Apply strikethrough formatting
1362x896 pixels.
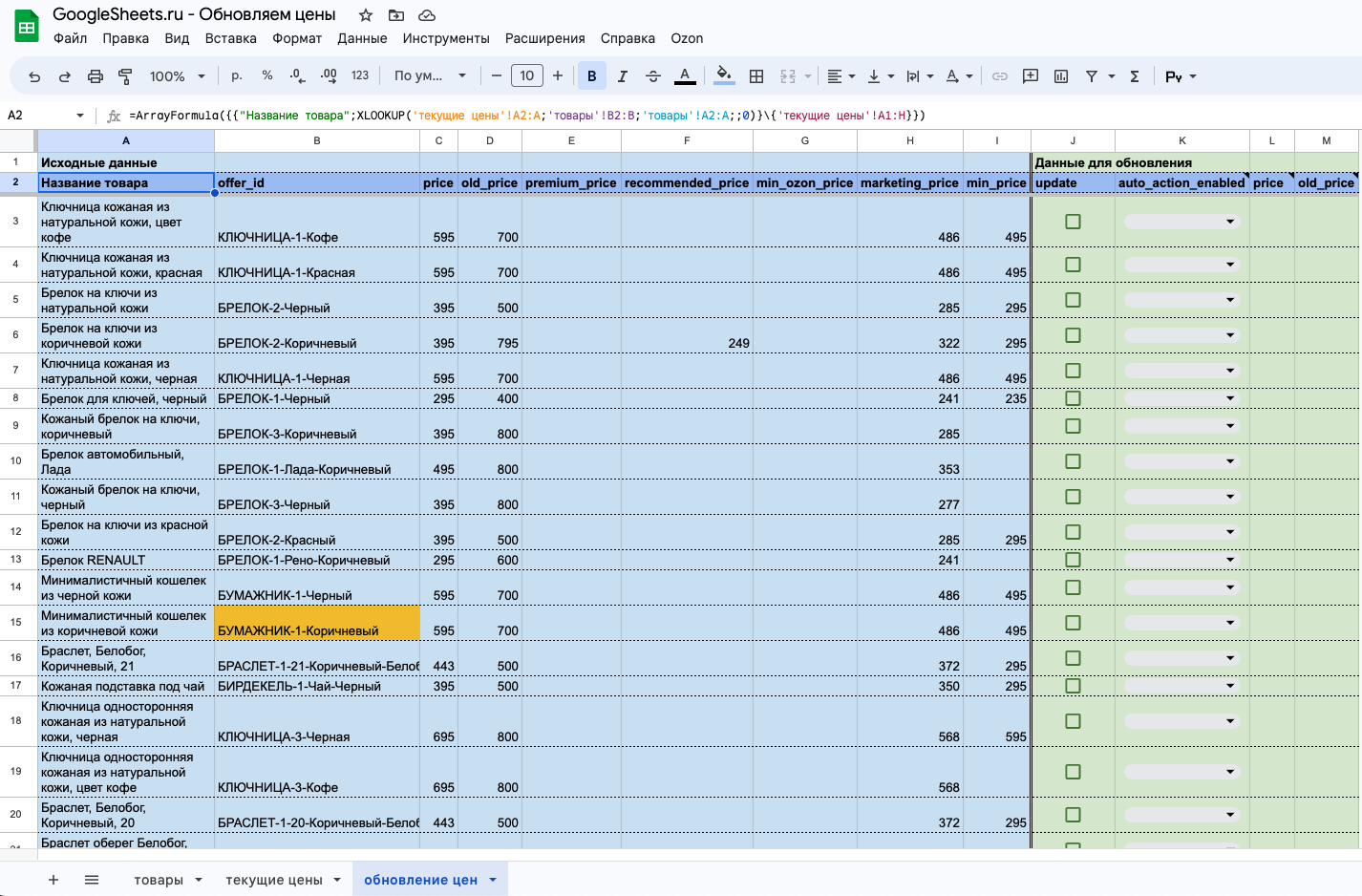point(653,76)
